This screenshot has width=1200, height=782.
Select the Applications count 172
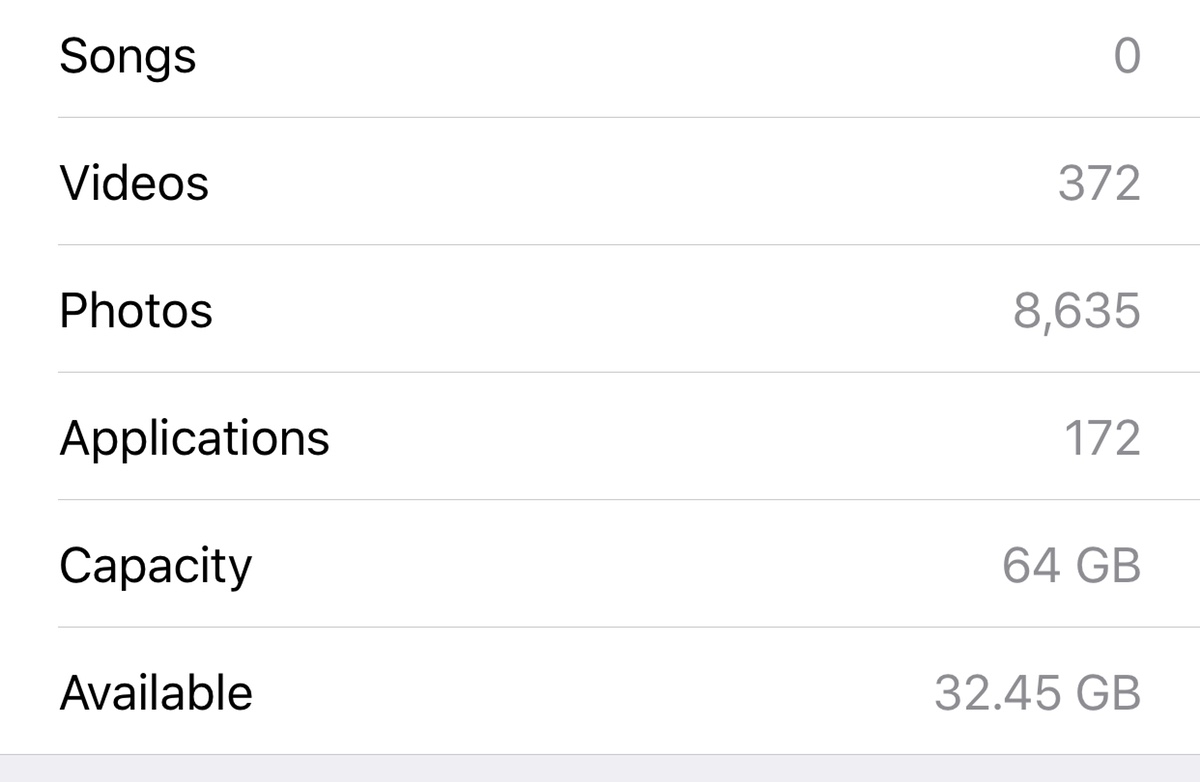pyautogui.click(x=1102, y=438)
